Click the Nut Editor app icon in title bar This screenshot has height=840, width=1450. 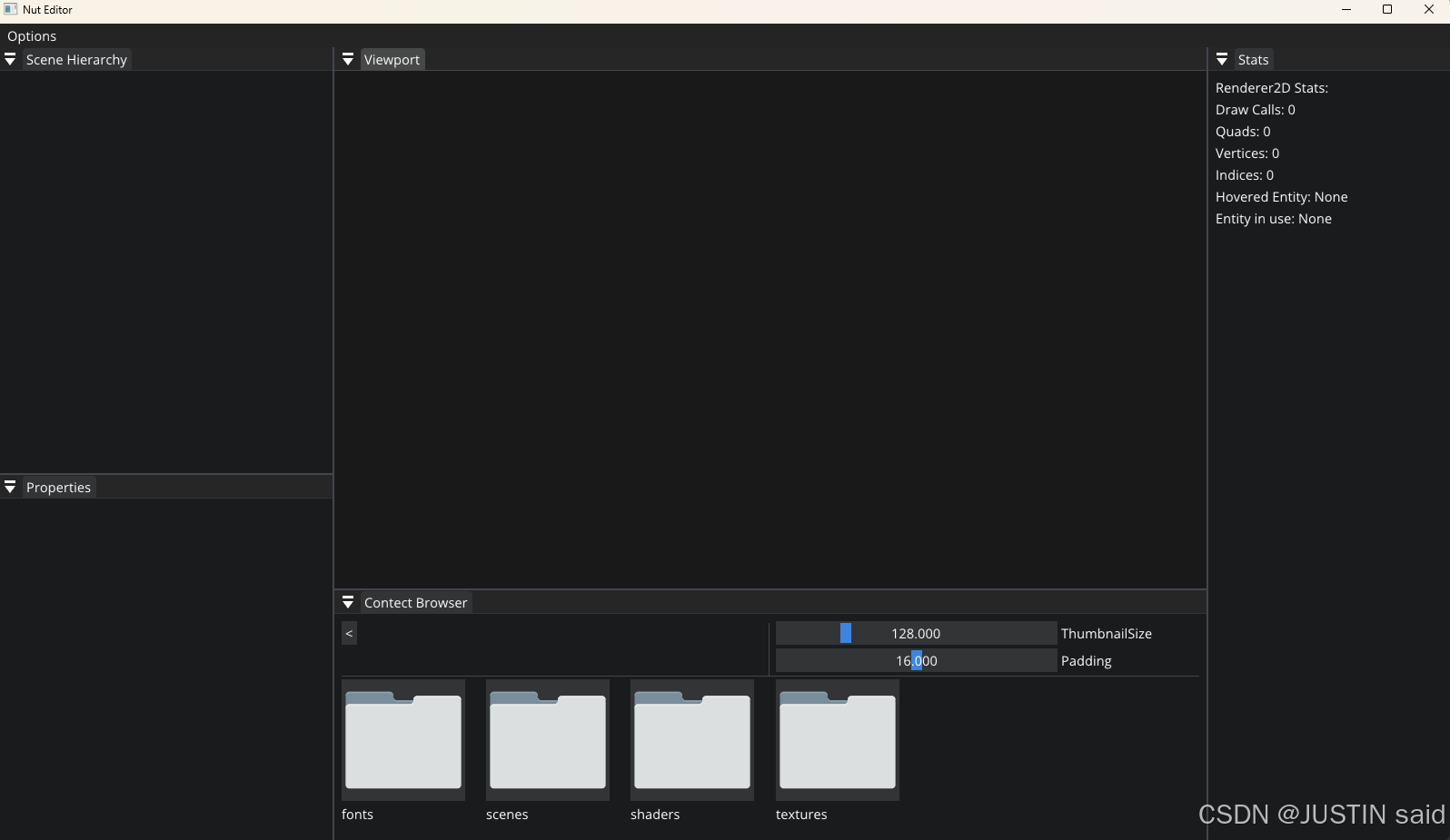[11, 10]
